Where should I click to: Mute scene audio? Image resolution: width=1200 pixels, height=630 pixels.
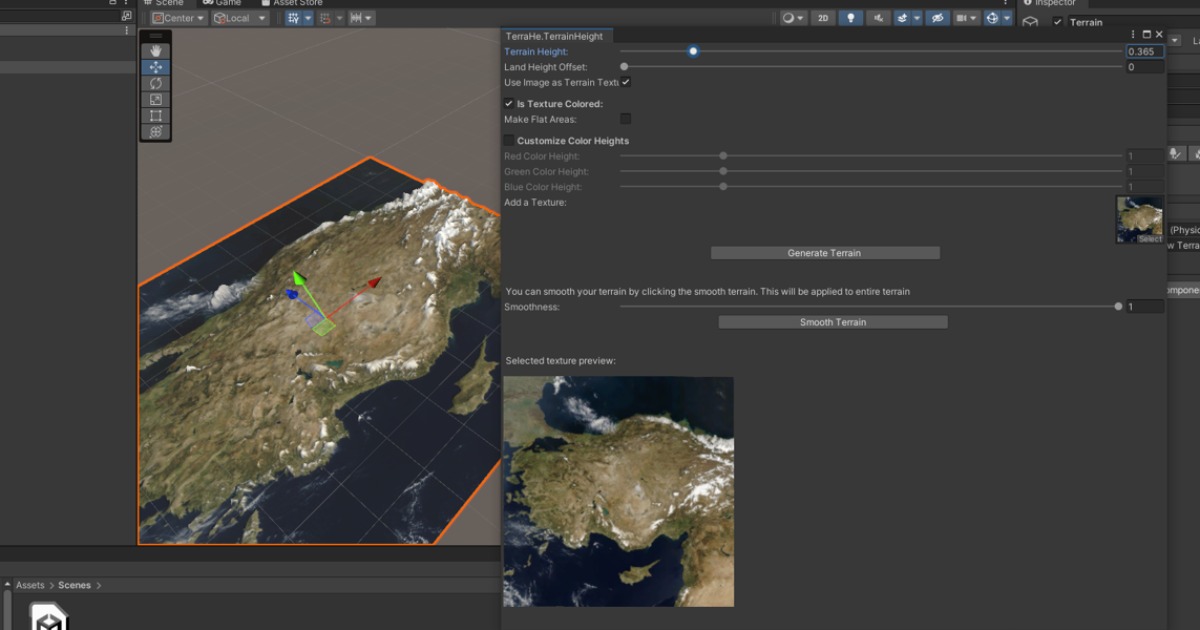tap(877, 17)
